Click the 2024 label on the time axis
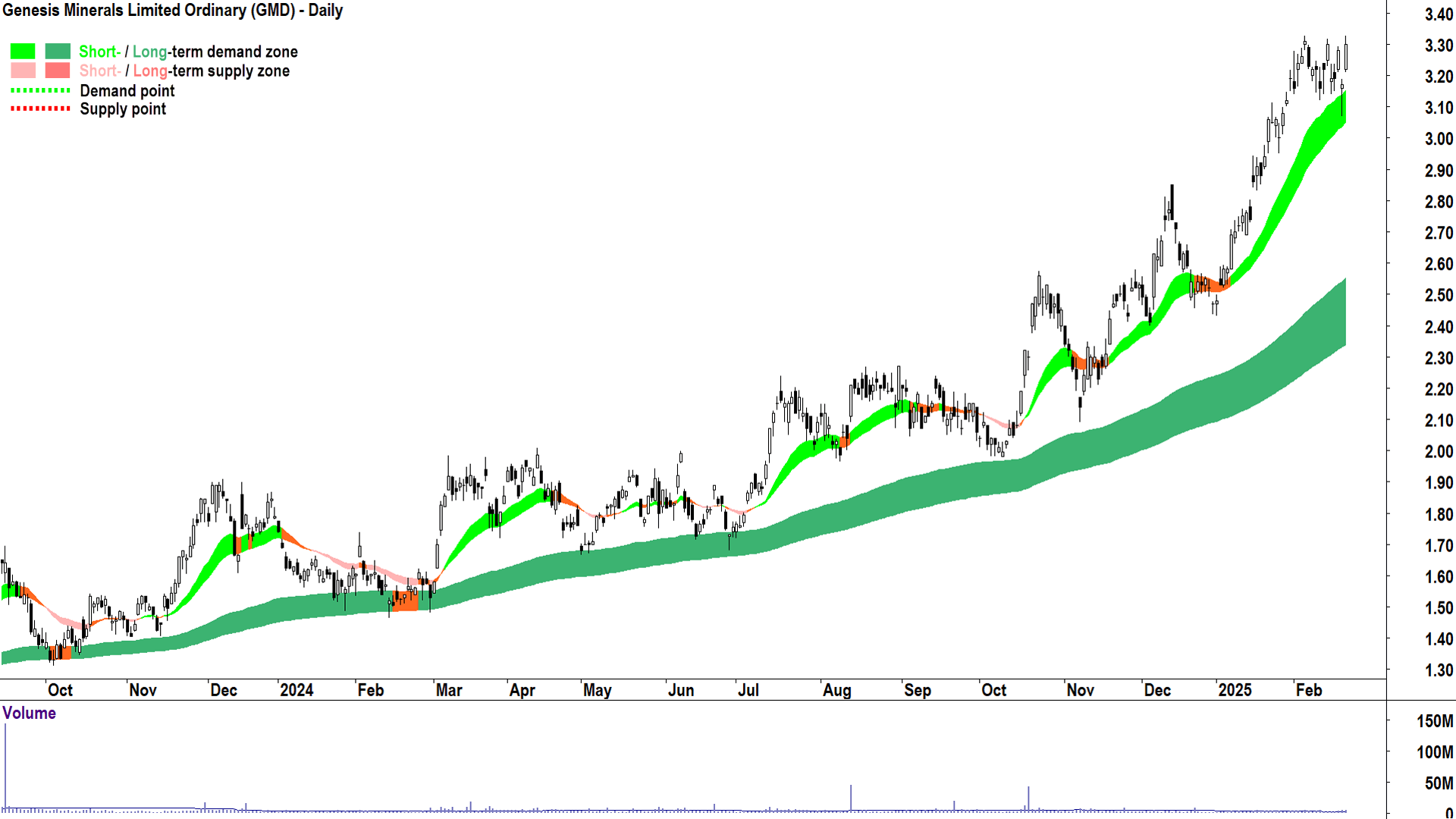Image resolution: width=1456 pixels, height=819 pixels. [x=297, y=690]
